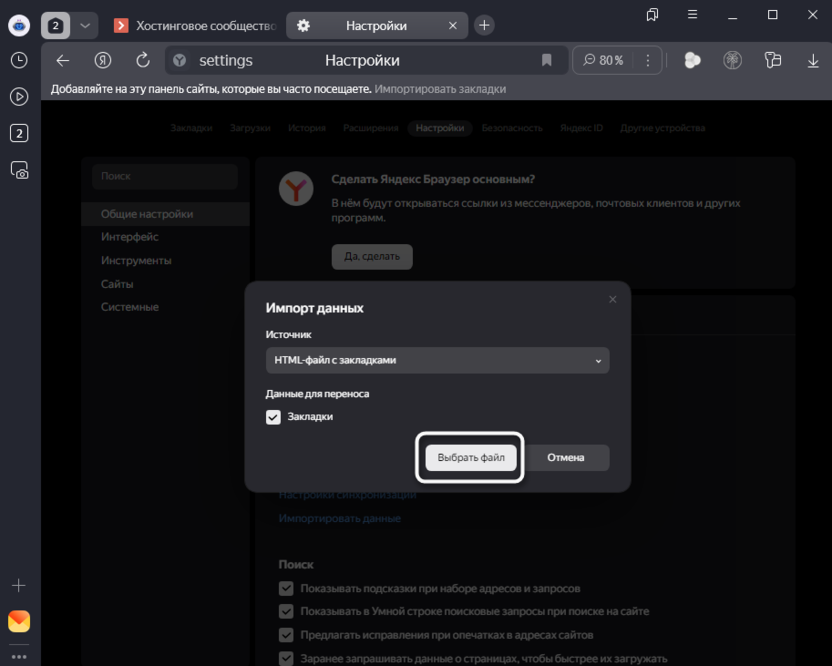Open the Alice assistant icon in sidebar
The height and width of the screenshot is (666, 832).
click(19, 25)
